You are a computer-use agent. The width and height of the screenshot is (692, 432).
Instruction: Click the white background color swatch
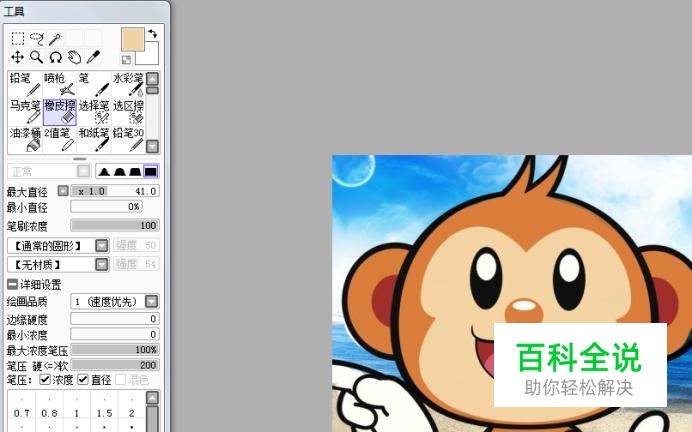click(150, 55)
